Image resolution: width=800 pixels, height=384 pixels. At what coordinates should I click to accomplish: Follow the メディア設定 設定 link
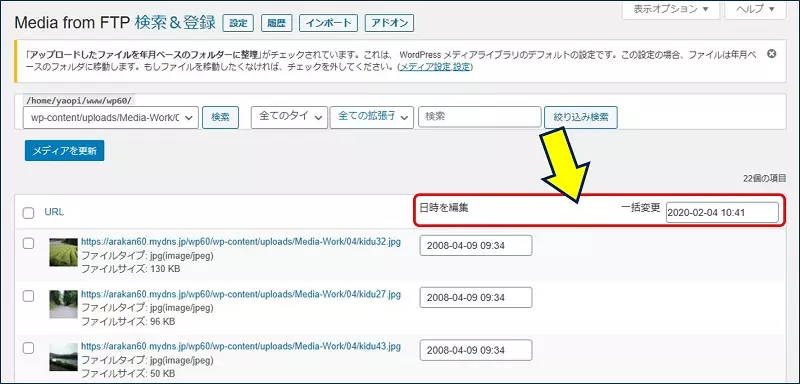(435, 67)
